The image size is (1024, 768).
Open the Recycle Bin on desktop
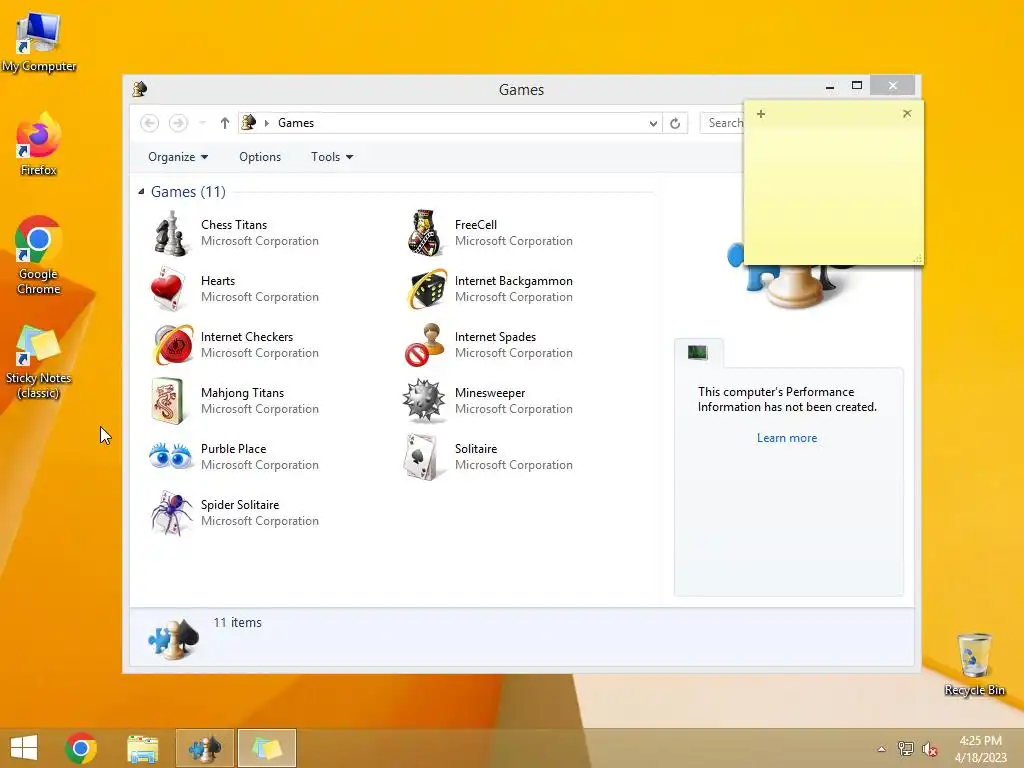(974, 664)
